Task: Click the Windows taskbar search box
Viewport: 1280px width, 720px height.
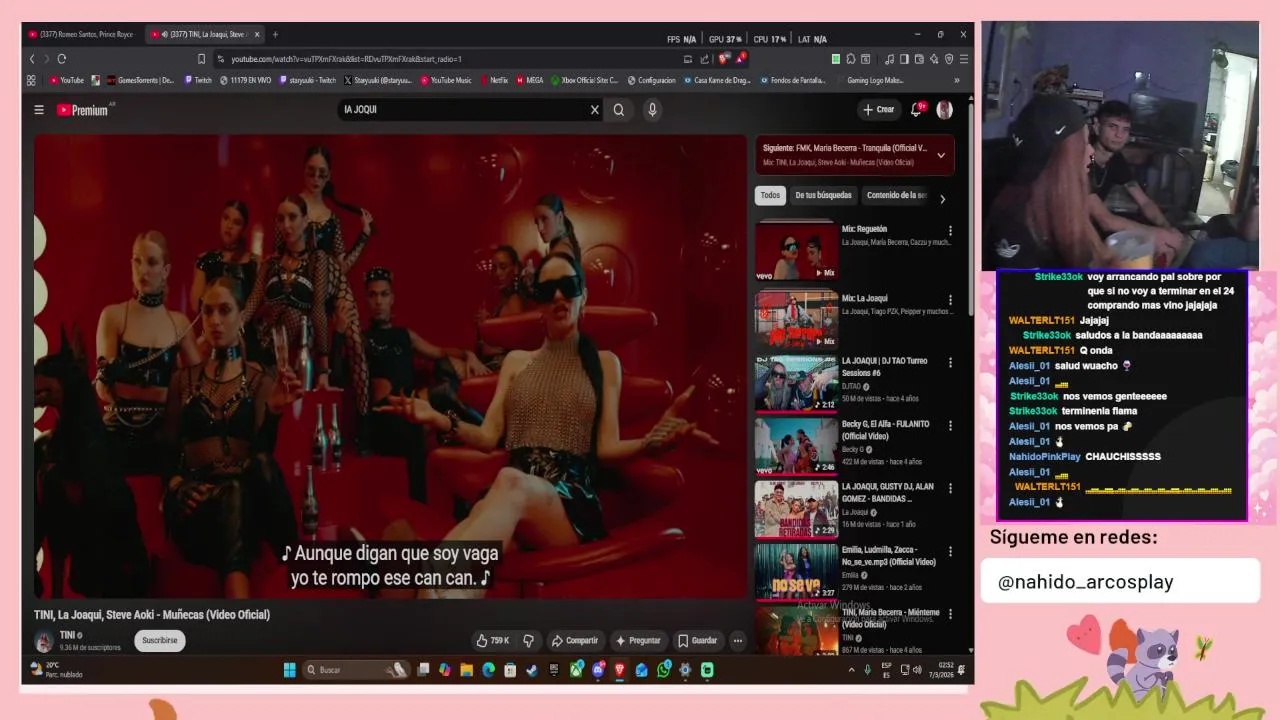Action: (357, 670)
